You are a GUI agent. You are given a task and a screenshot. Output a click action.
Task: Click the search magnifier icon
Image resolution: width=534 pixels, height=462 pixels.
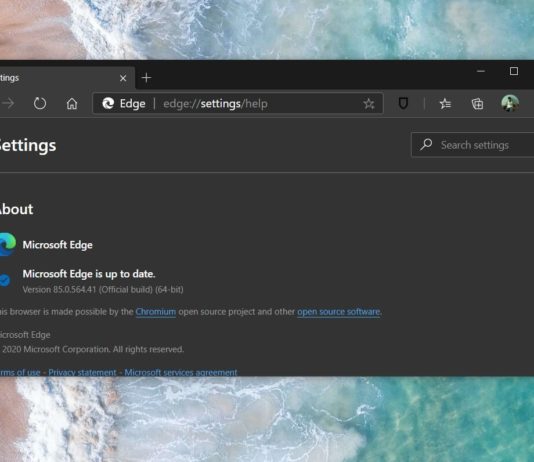(426, 145)
